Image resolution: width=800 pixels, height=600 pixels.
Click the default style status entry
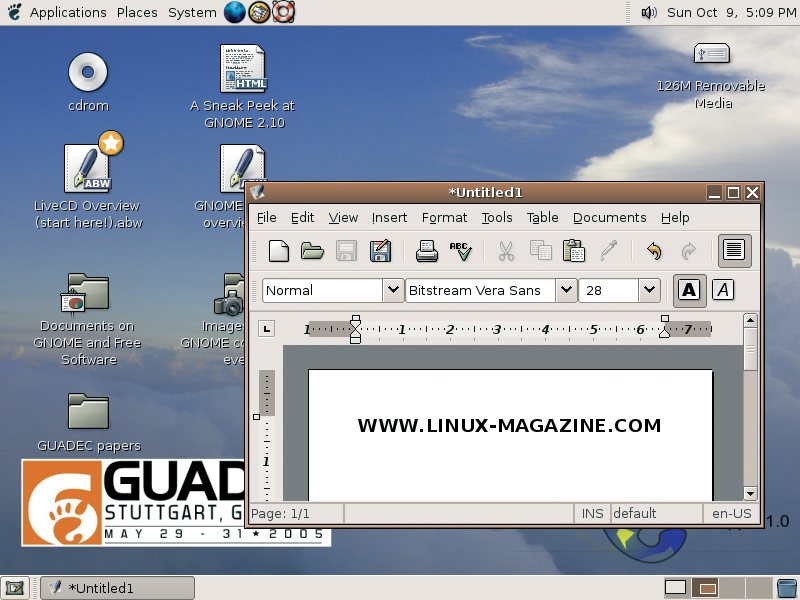click(657, 513)
